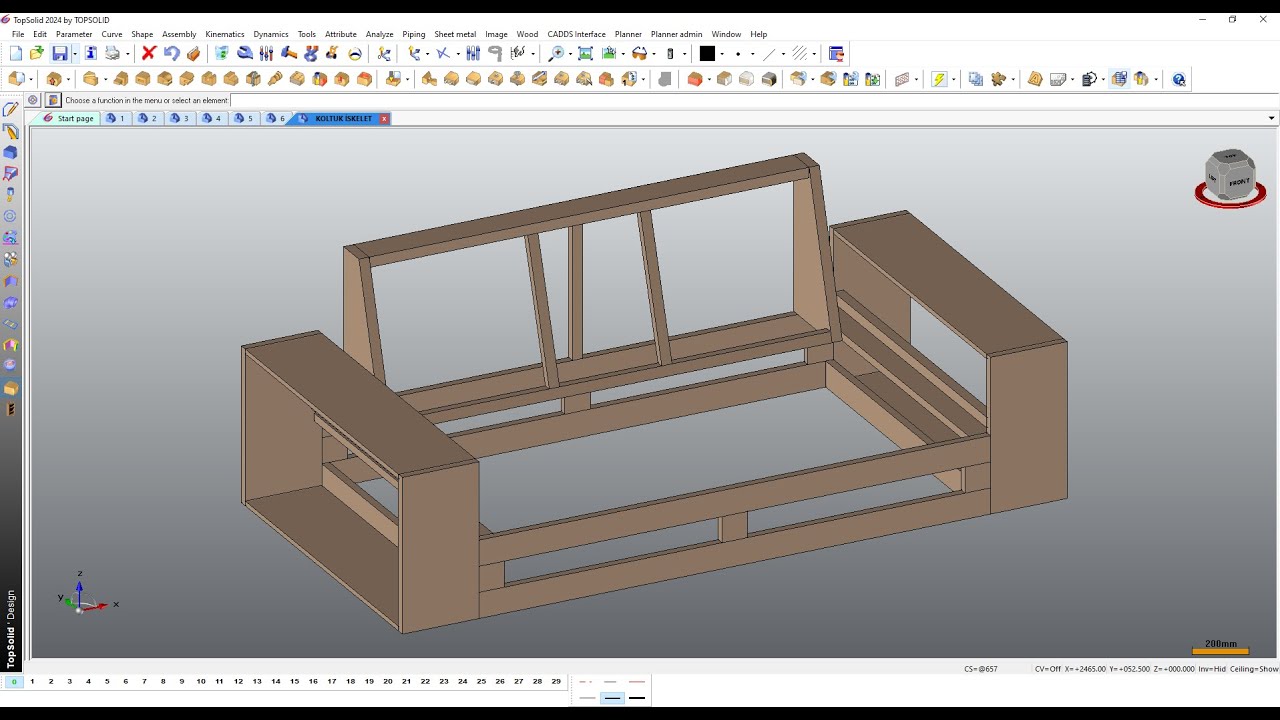Open the Shape menu
The height and width of the screenshot is (720, 1280).
[x=142, y=34]
